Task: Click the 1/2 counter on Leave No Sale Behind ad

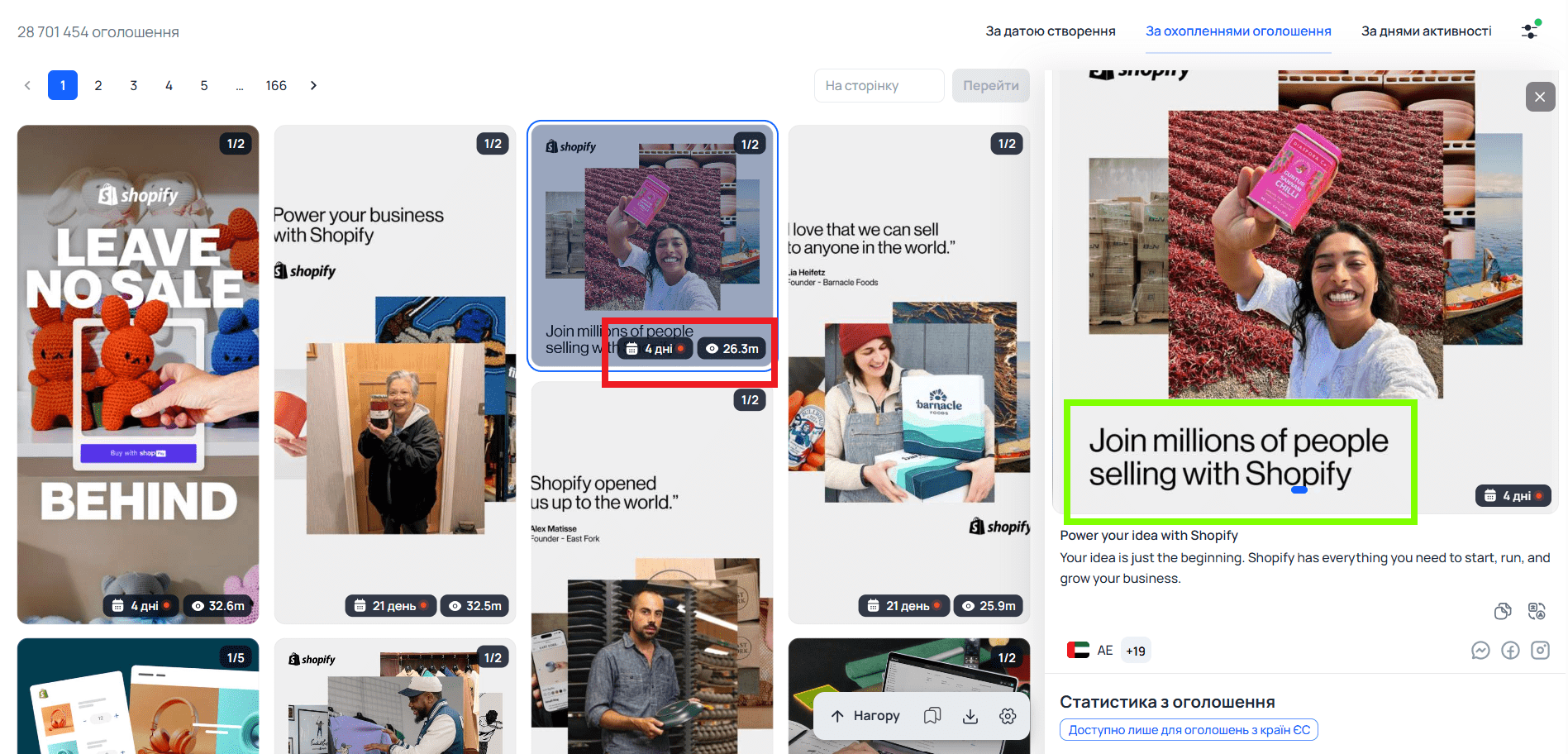Action: 236,144
